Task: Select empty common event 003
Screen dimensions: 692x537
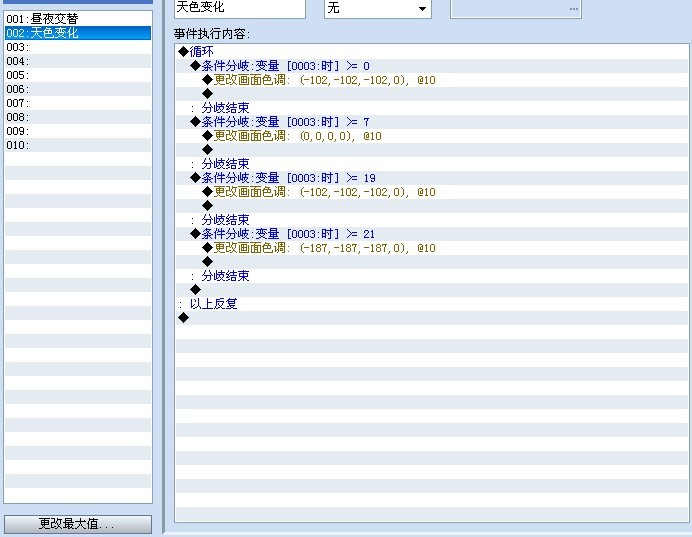Action: coord(78,47)
